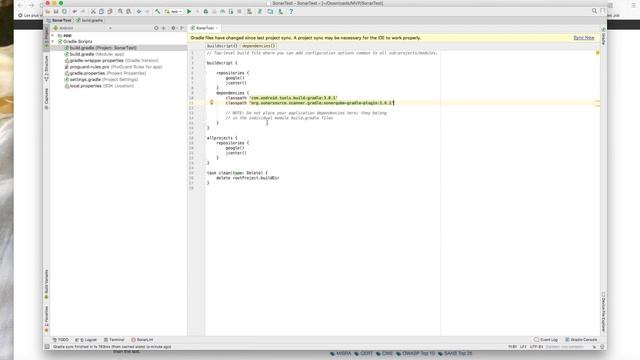Select the SonarTest editor tab

(x=204, y=28)
